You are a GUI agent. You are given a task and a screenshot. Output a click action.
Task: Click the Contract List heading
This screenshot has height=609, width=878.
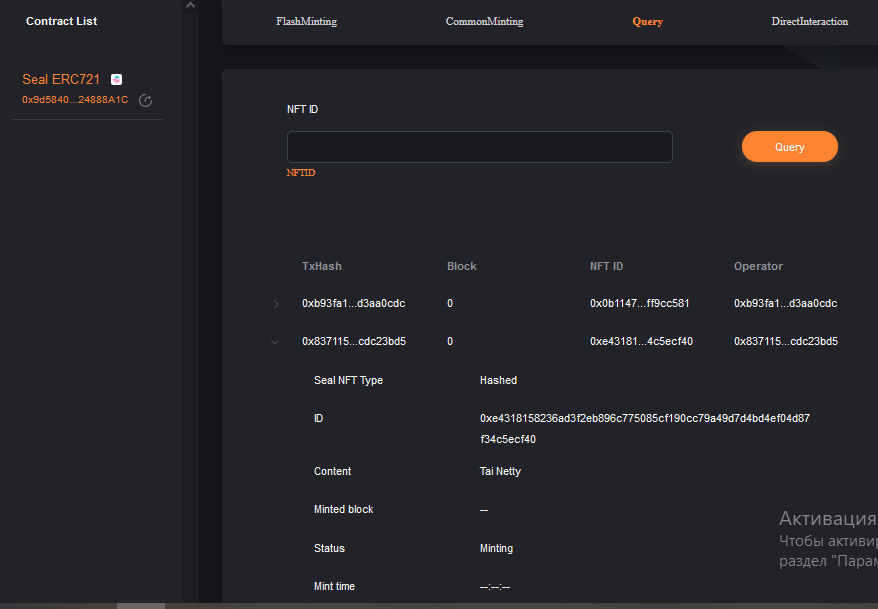tap(62, 21)
